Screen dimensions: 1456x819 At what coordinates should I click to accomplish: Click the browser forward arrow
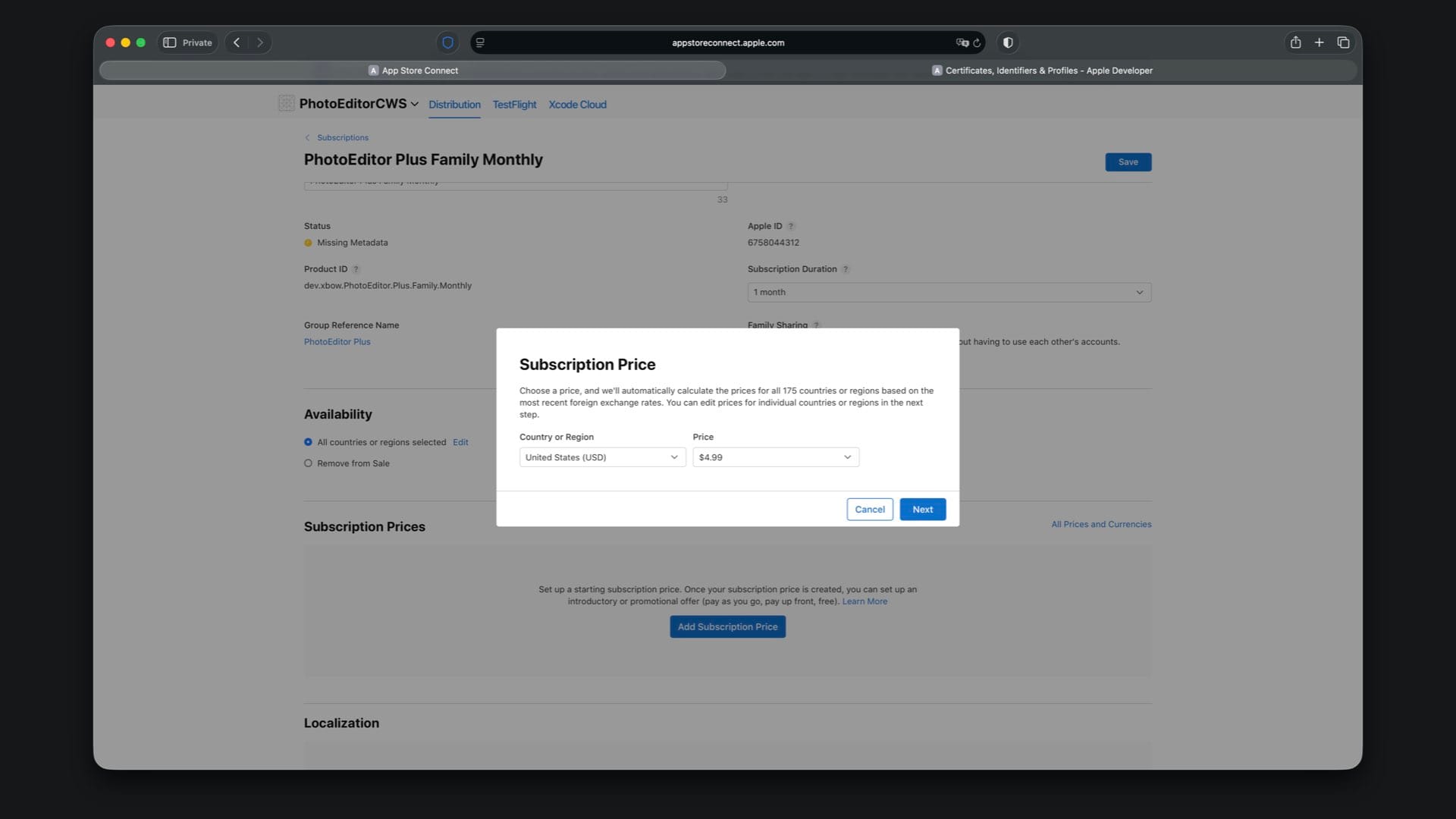260,42
